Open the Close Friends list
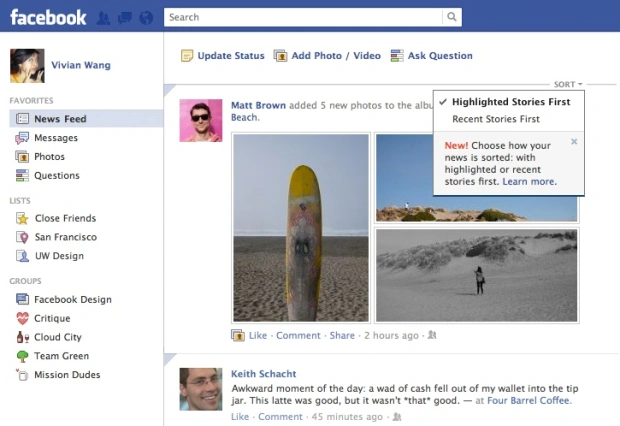This screenshot has width=620, height=426. [x=65, y=218]
